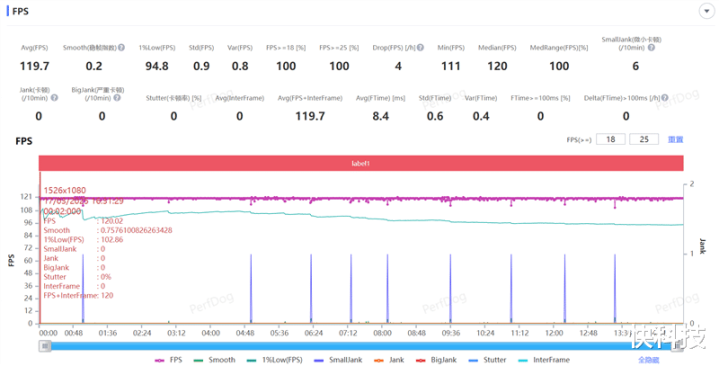The width and height of the screenshot is (719, 366).
Task: Toggle the Smooth series in the legend
Action: (214, 360)
